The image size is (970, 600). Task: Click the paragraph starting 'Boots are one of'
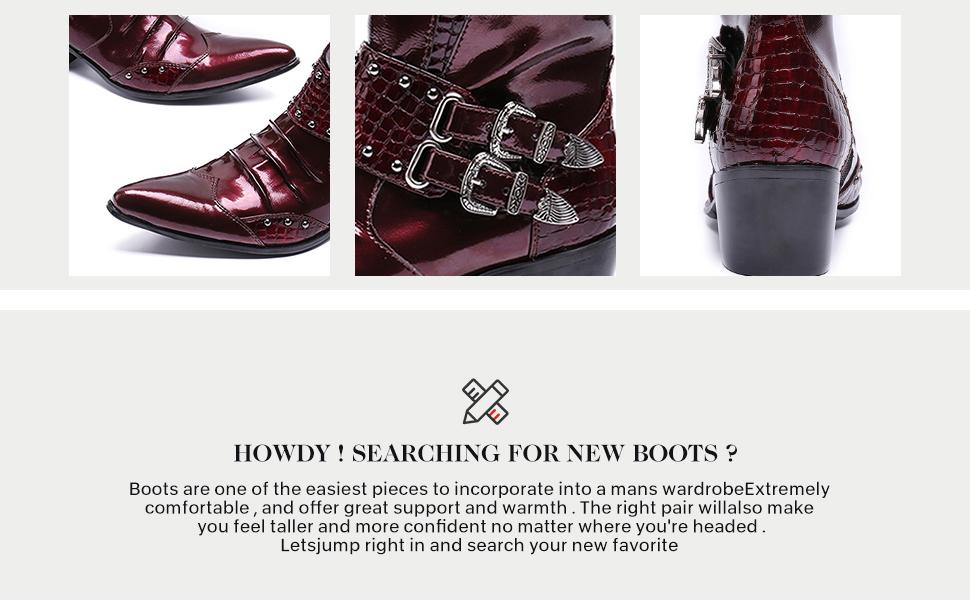click(479, 517)
